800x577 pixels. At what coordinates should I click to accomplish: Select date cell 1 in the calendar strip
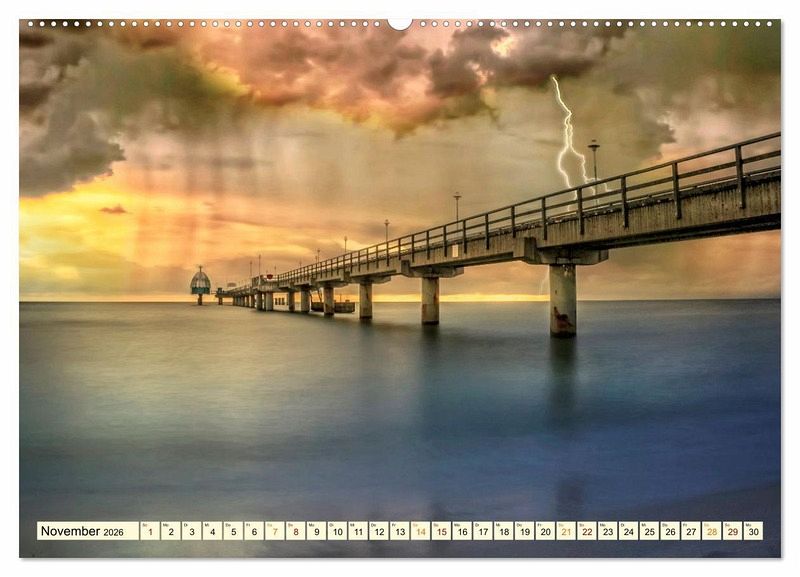150,531
